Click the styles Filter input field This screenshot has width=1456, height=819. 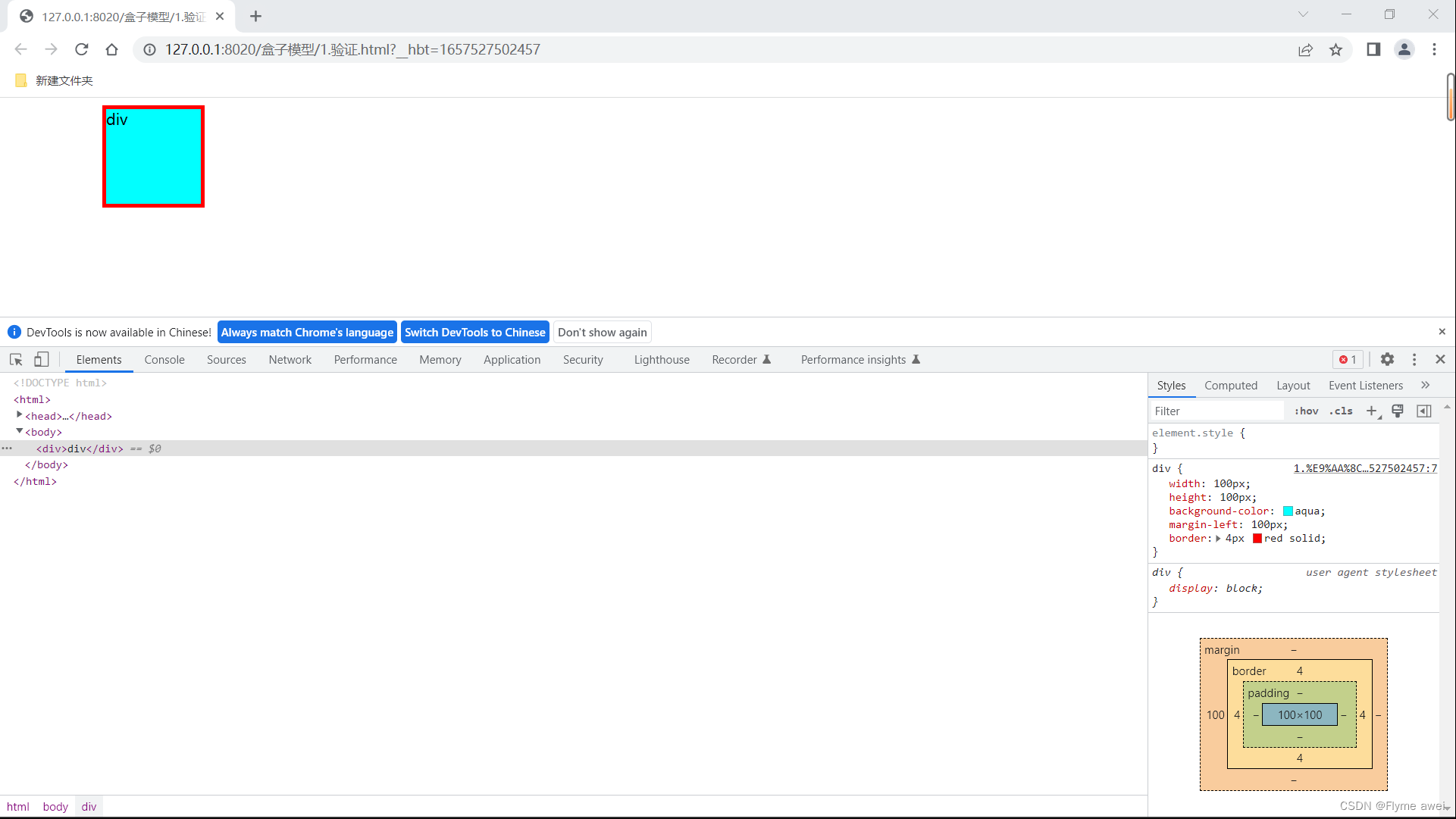pos(1216,411)
